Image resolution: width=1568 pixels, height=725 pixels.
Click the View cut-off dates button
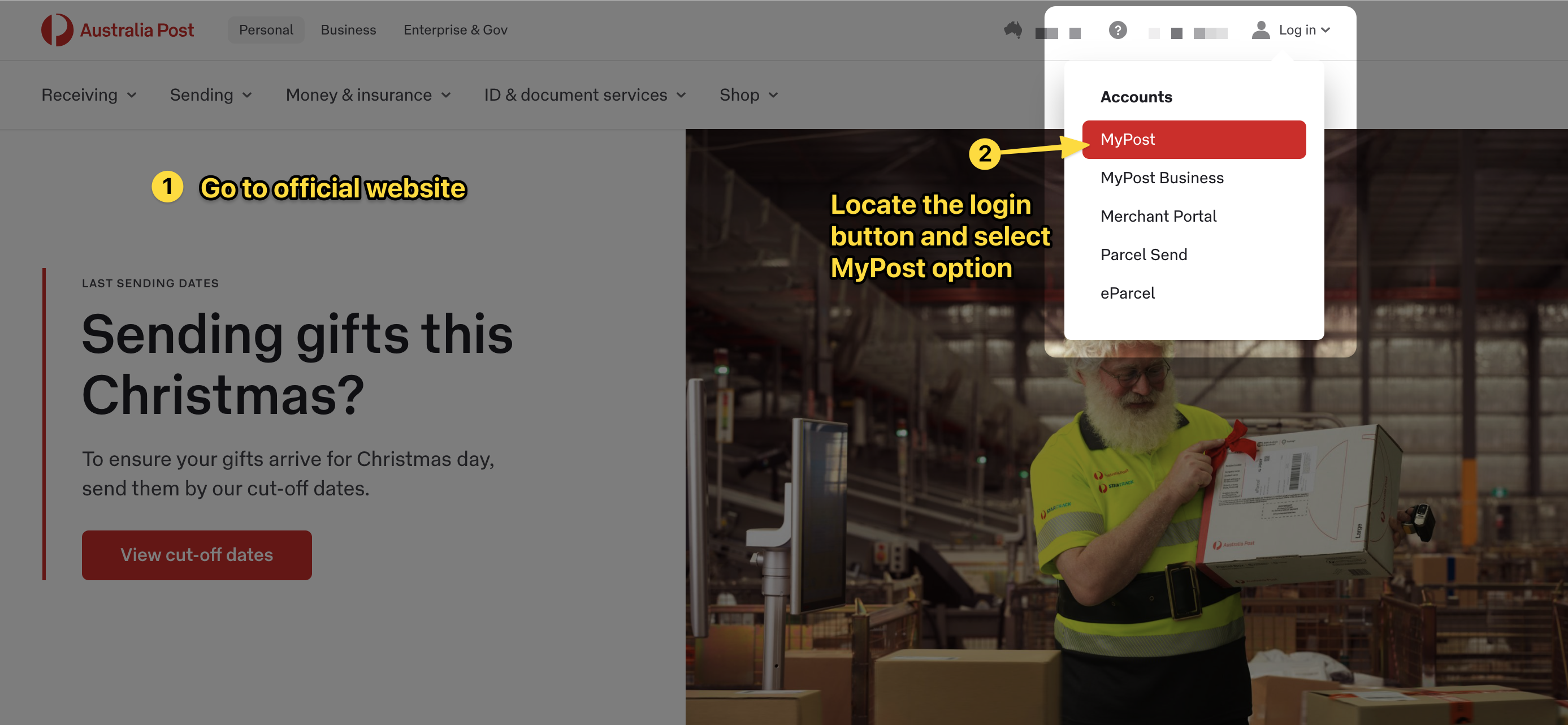[x=197, y=554]
